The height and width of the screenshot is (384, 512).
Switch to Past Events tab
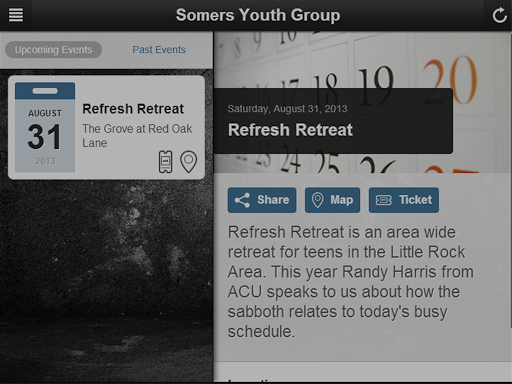[159, 50]
